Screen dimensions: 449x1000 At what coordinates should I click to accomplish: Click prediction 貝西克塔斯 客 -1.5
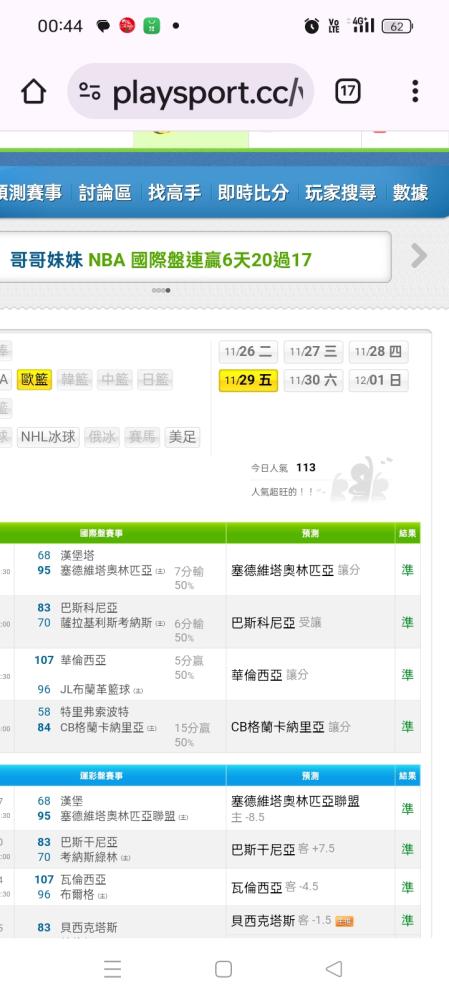click(281, 921)
